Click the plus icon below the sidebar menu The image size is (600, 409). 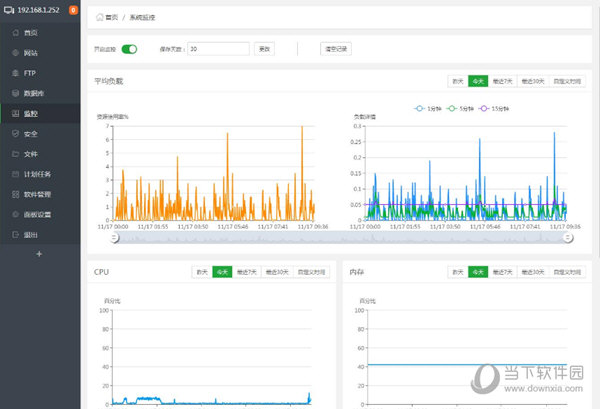[39, 254]
